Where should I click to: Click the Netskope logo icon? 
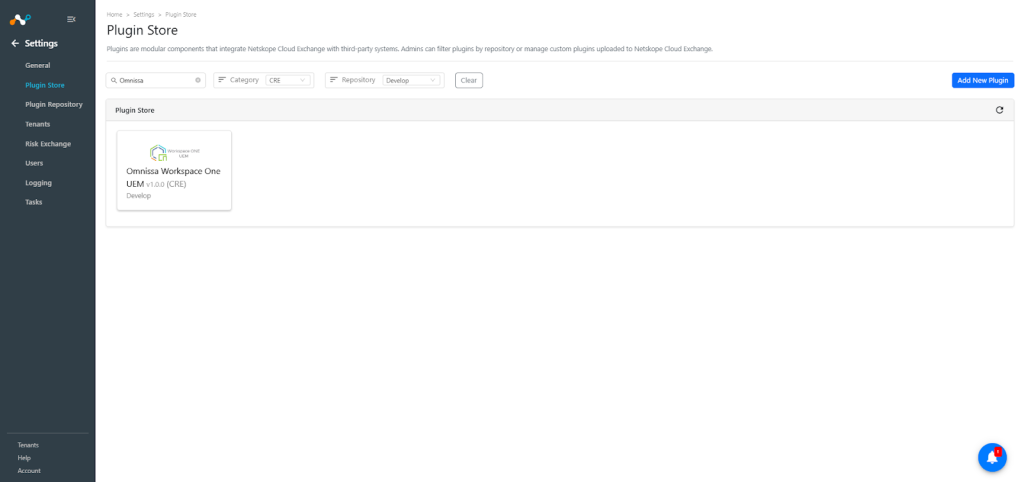tap(20, 20)
